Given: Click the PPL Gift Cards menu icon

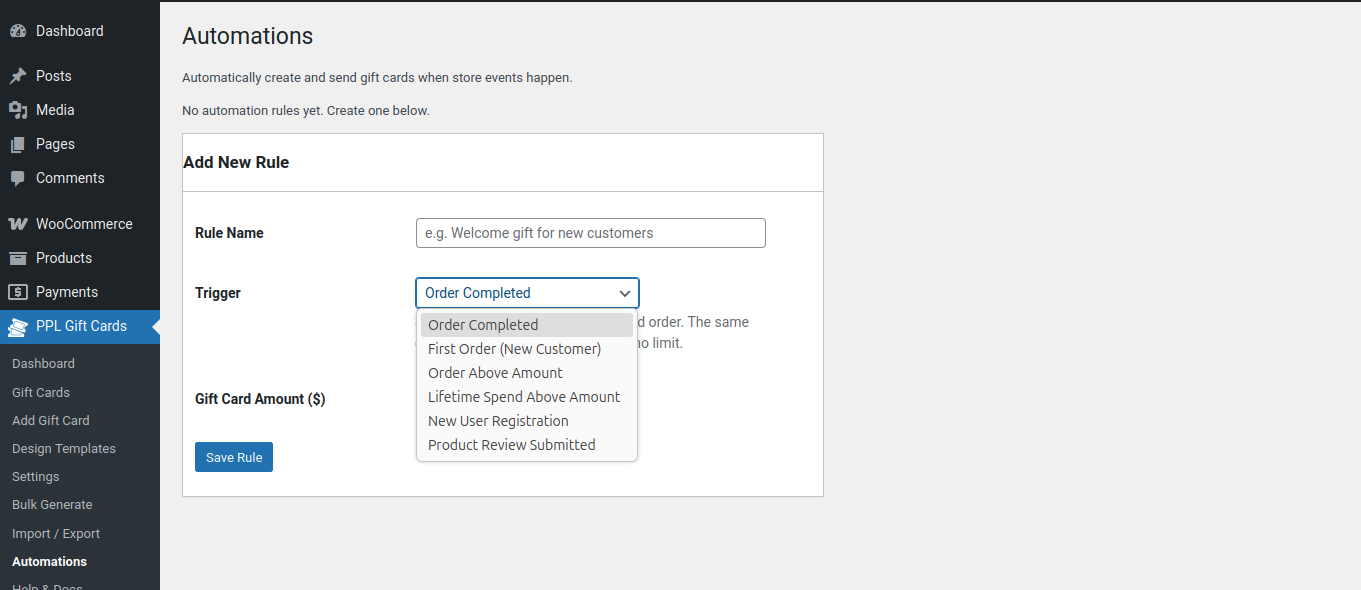Looking at the screenshot, I should point(18,326).
